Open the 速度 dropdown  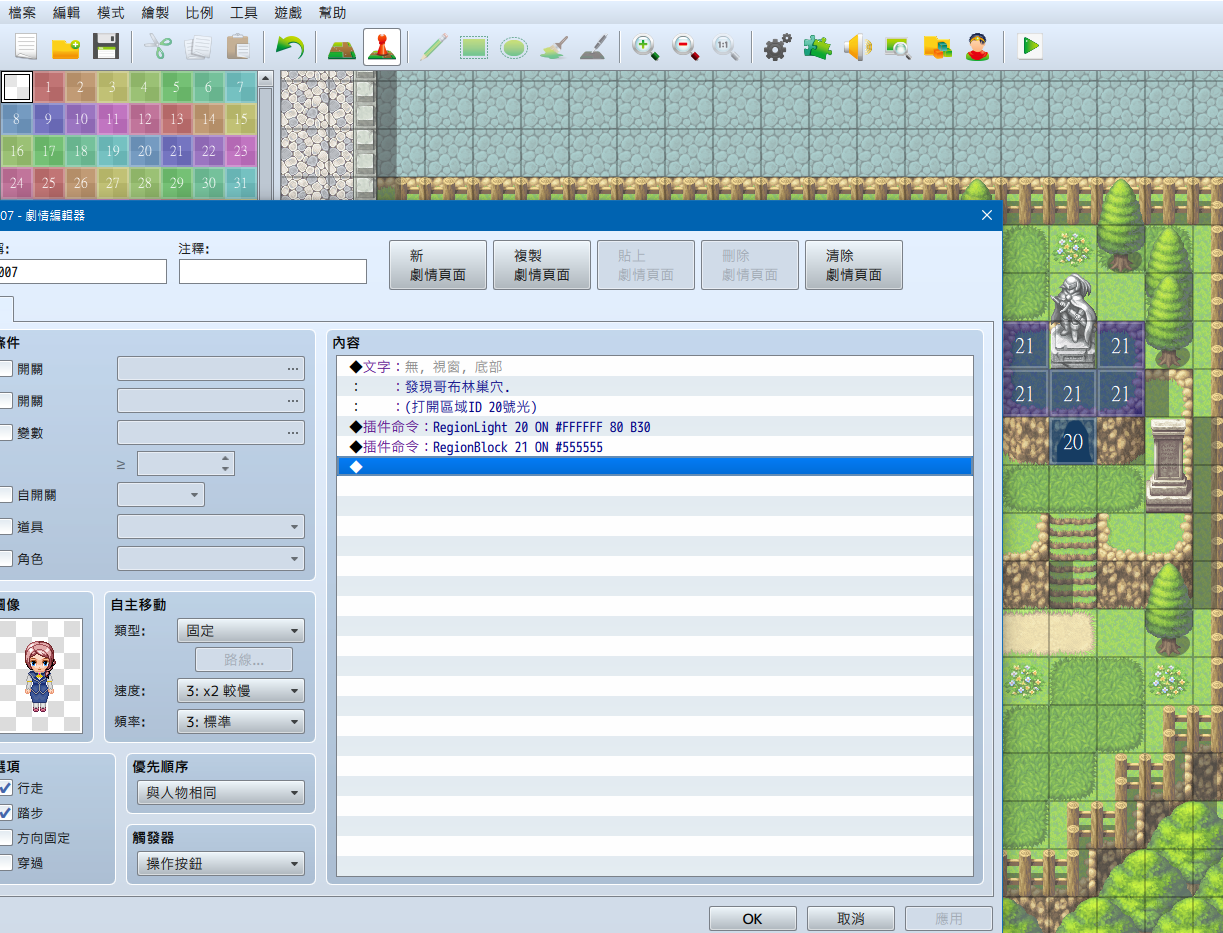[240, 691]
